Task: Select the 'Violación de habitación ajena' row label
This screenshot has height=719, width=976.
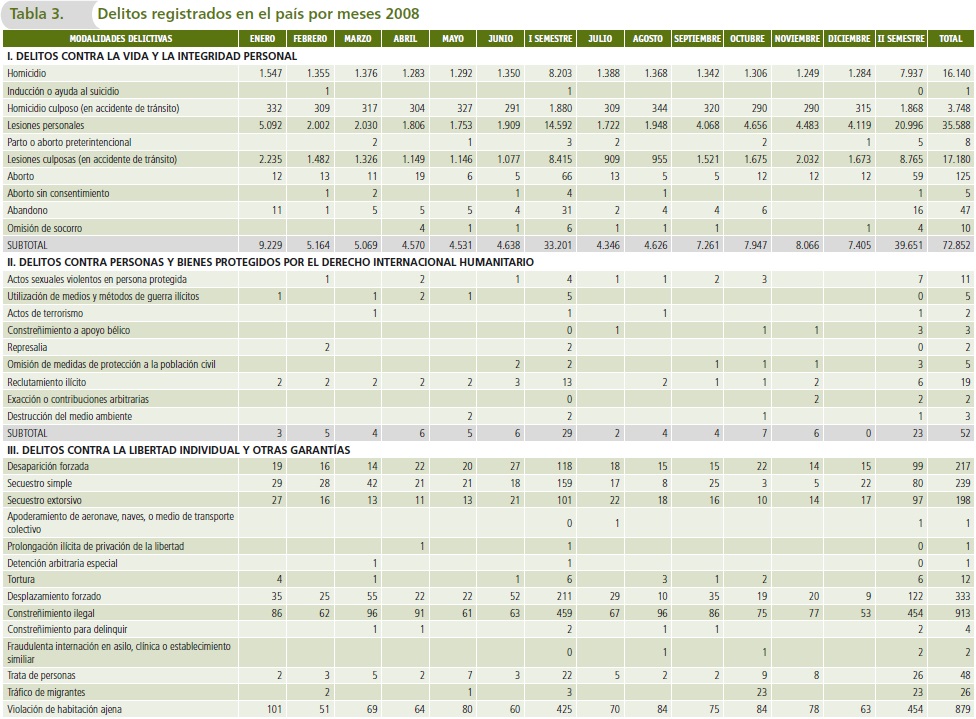Action: 64,710
